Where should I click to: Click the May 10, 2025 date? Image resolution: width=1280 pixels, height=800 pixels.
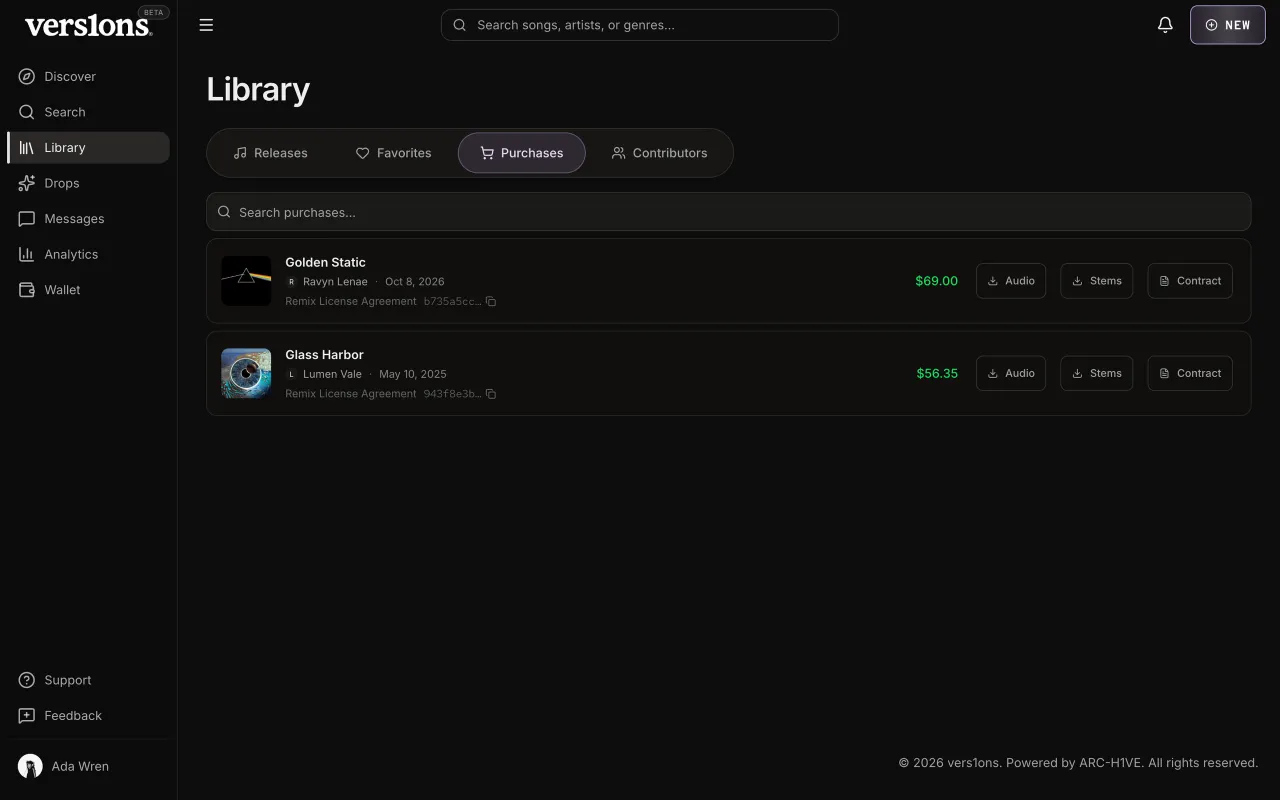(413, 374)
